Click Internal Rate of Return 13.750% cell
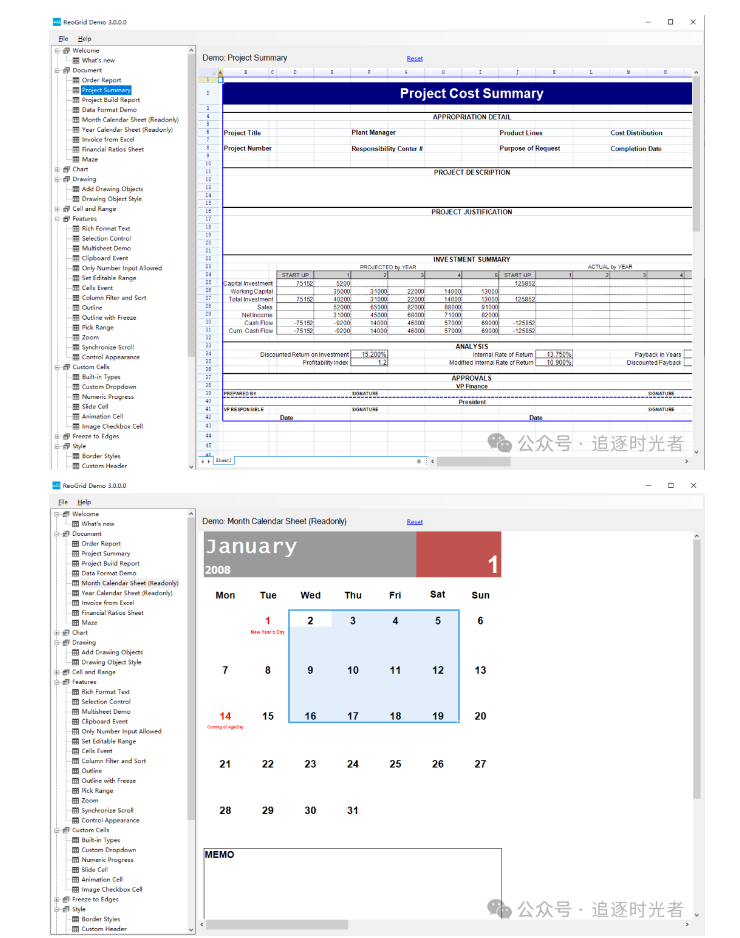This screenshot has width=740, height=938. pos(554,354)
